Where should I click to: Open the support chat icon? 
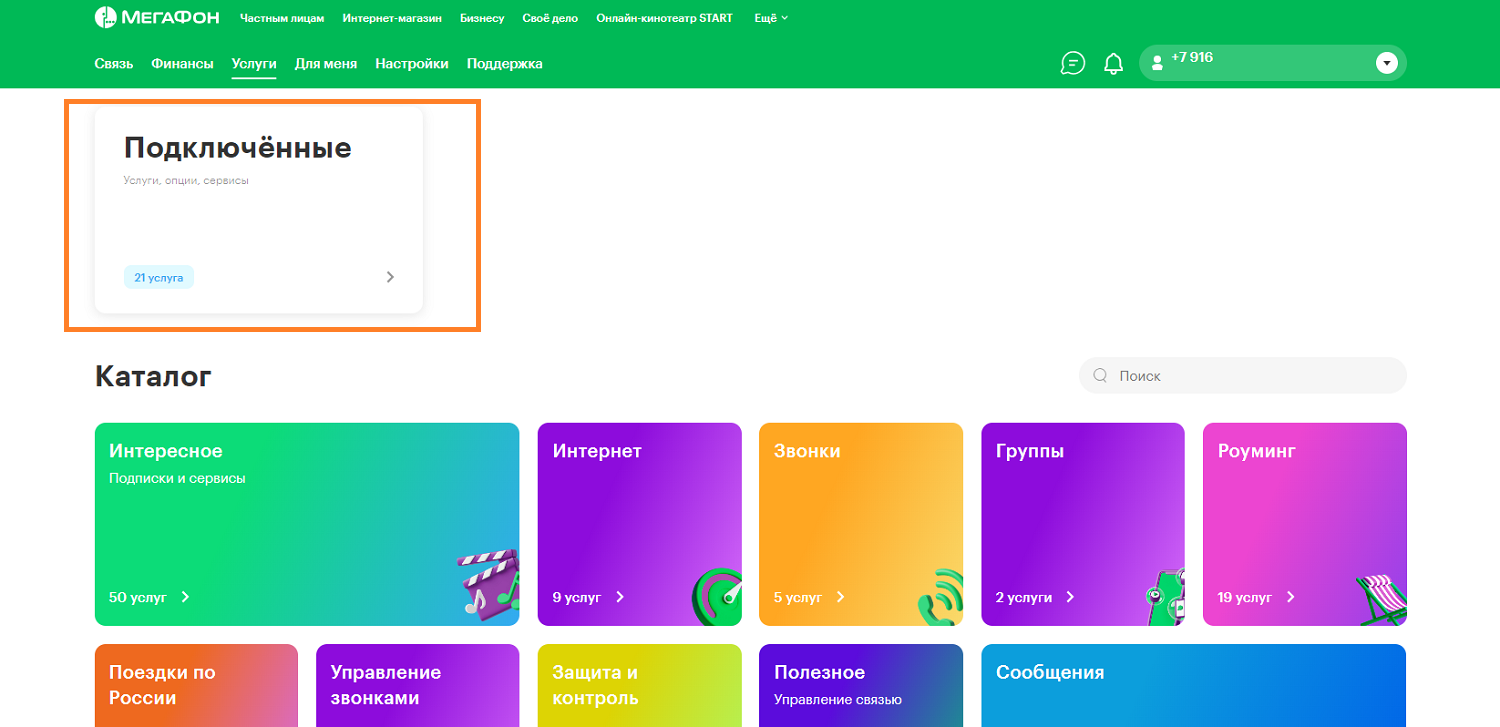point(1073,64)
